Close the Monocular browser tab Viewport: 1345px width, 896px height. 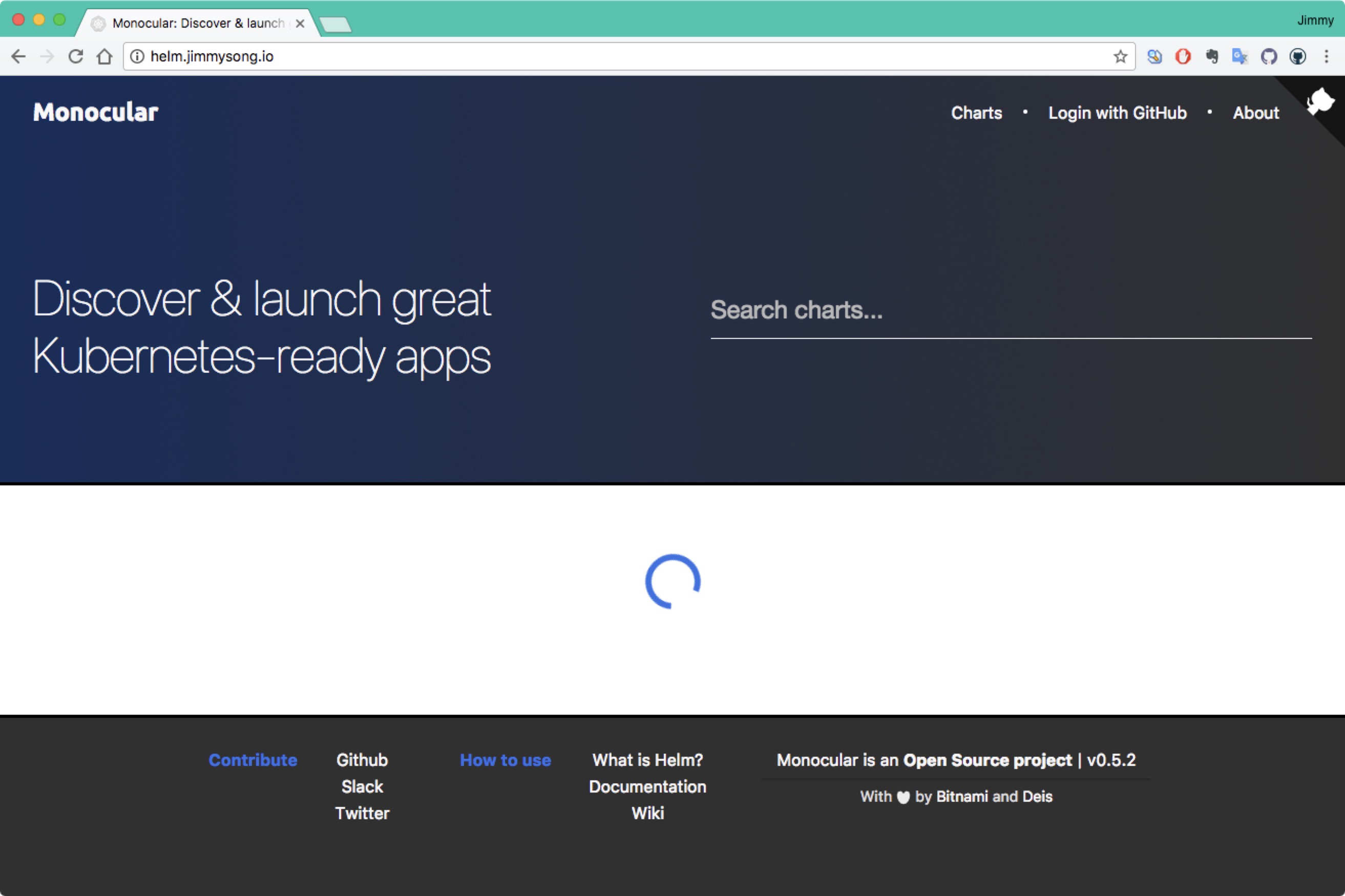[x=300, y=24]
